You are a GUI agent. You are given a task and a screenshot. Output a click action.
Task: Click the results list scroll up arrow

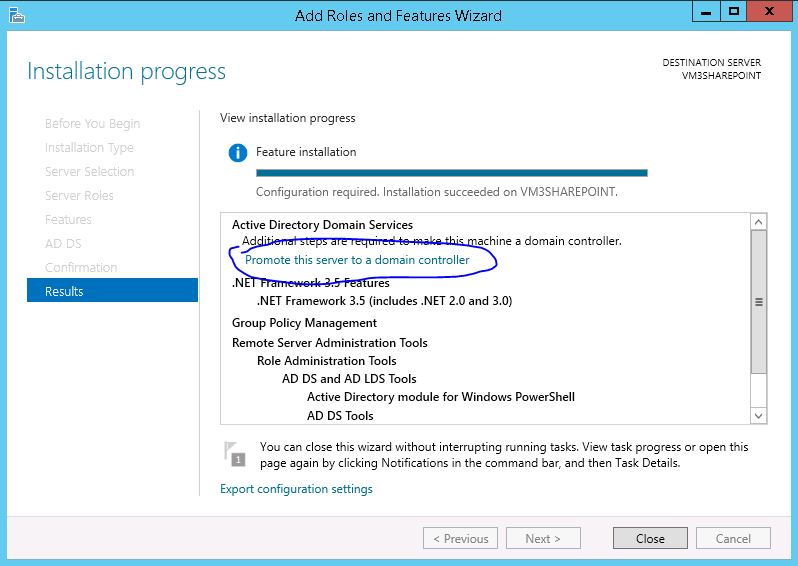pyautogui.click(x=758, y=222)
